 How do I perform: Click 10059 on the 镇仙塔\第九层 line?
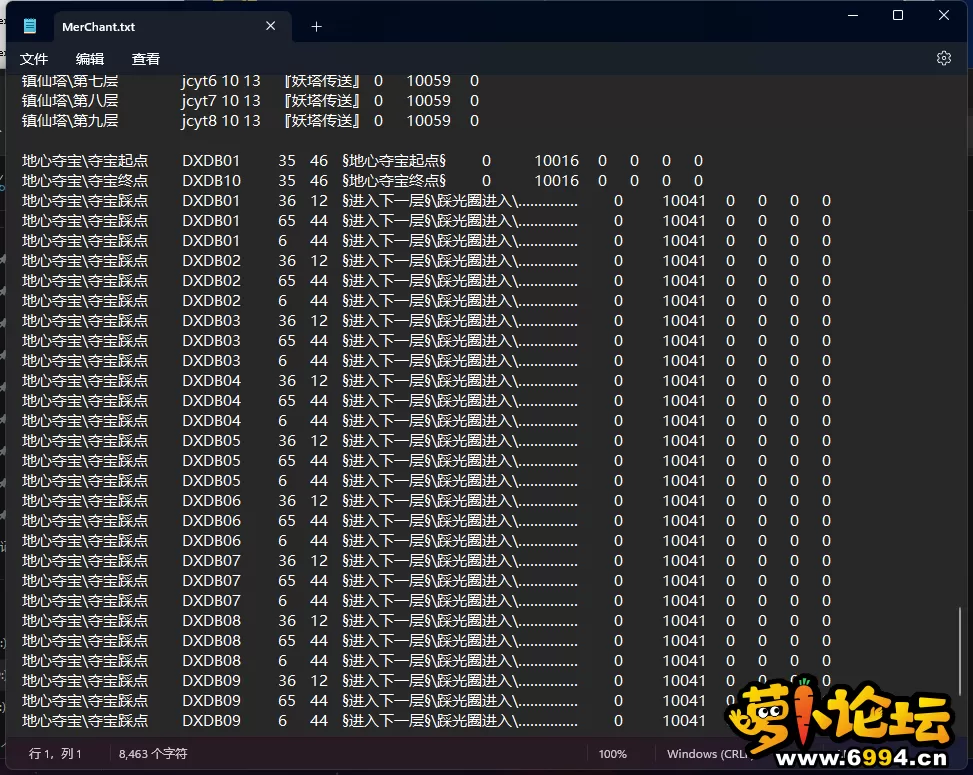[x=429, y=120]
